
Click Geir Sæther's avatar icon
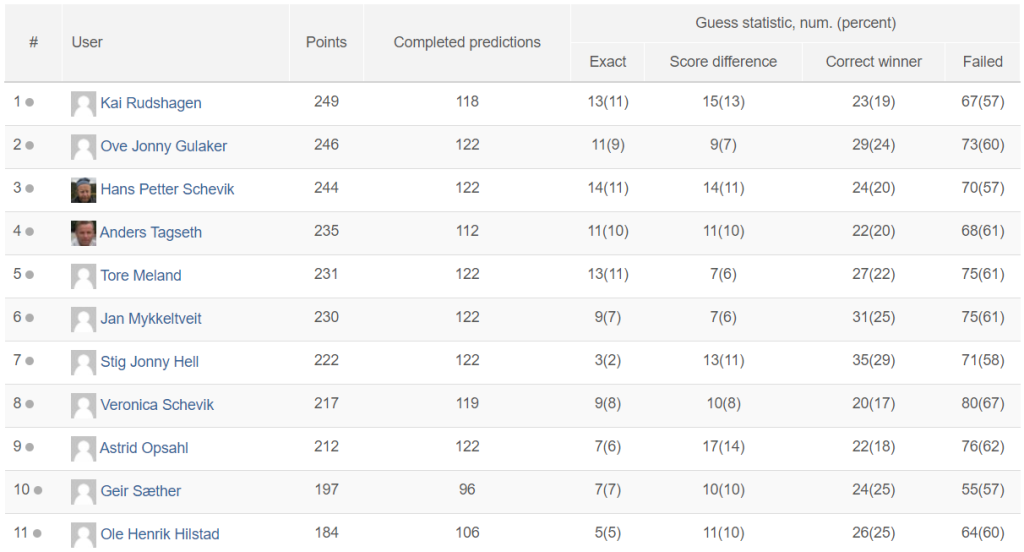pos(84,492)
